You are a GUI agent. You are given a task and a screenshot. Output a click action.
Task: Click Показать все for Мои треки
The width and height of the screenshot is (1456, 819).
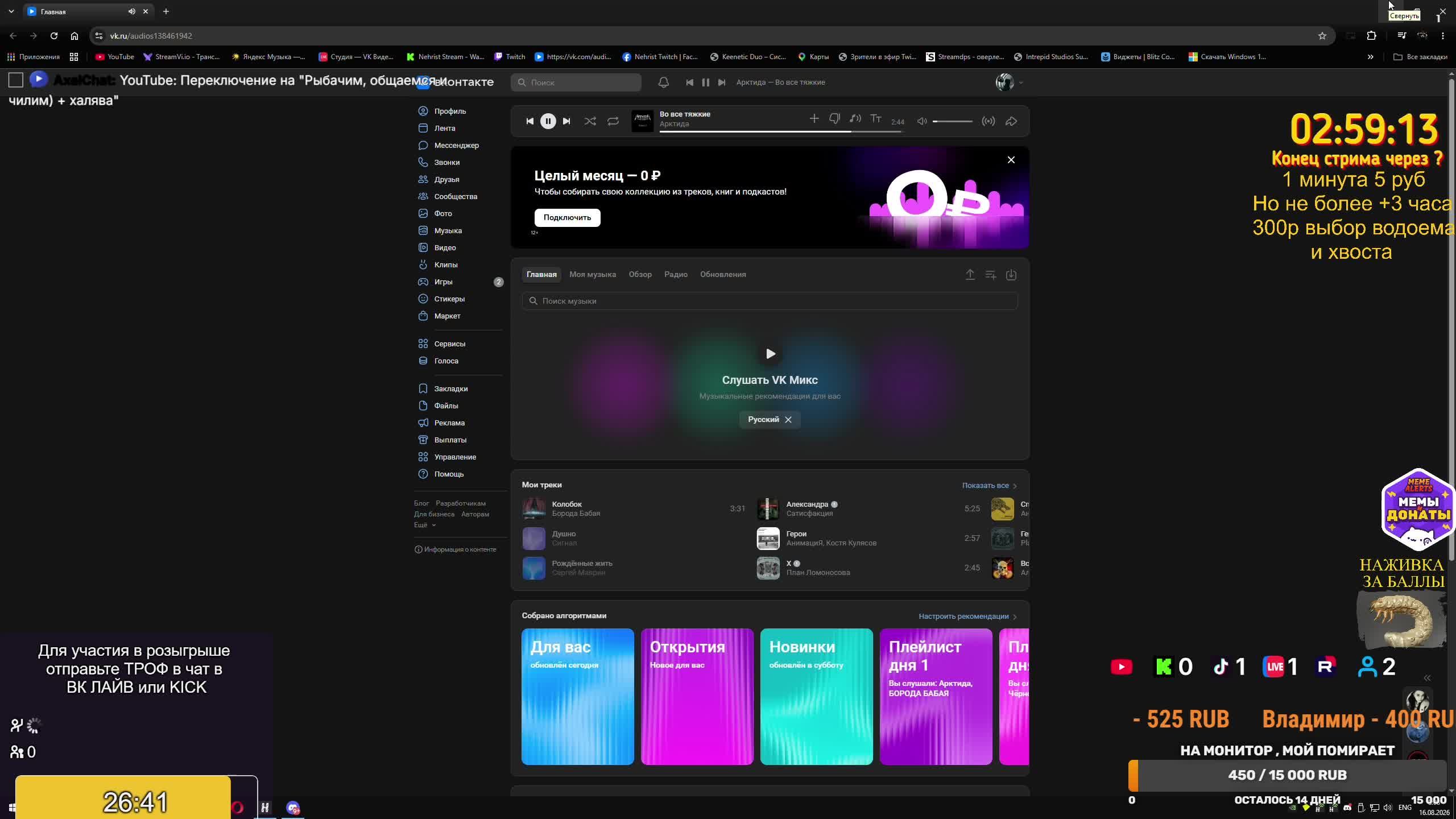click(x=989, y=486)
